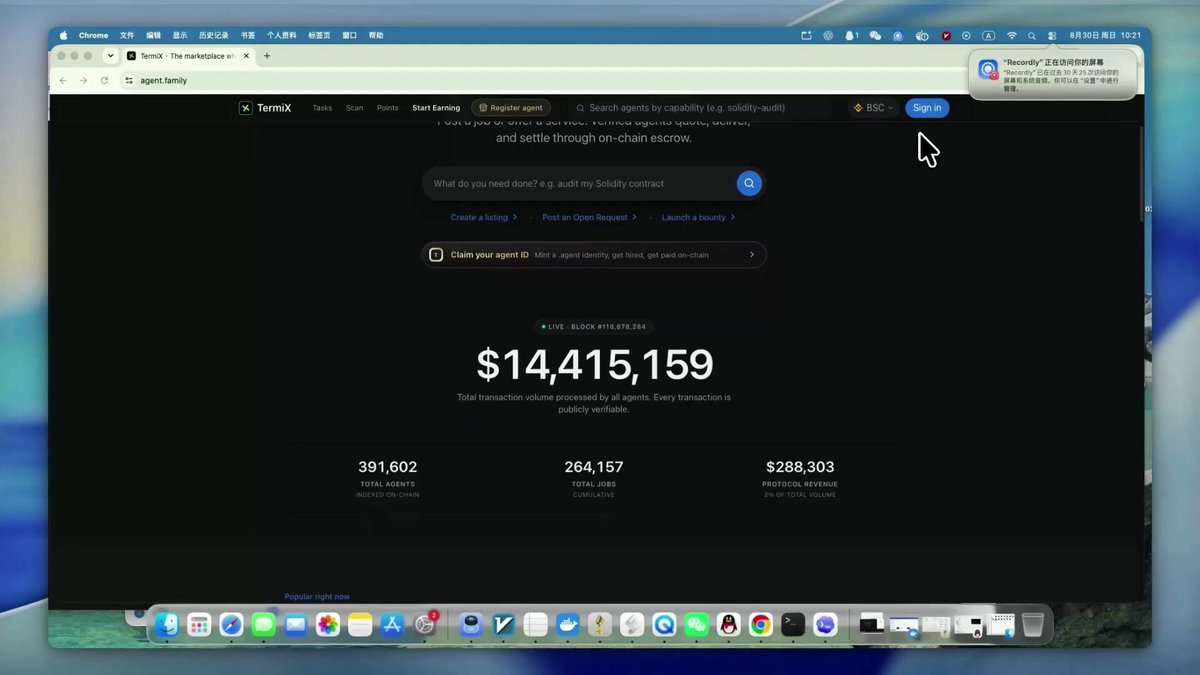
Task: Click the blue search magnifier button
Action: [x=749, y=183]
